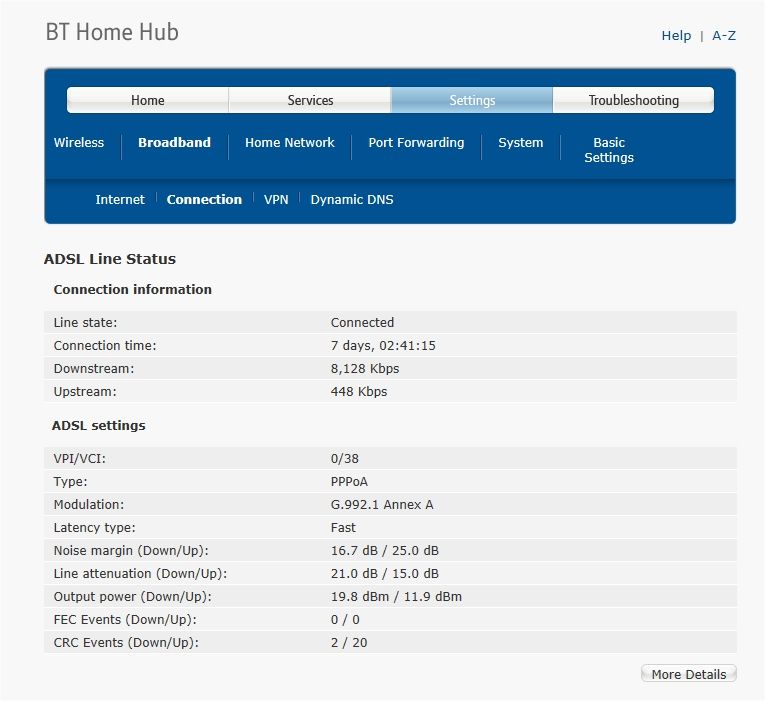
Task: Open the System settings section
Action: [521, 142]
